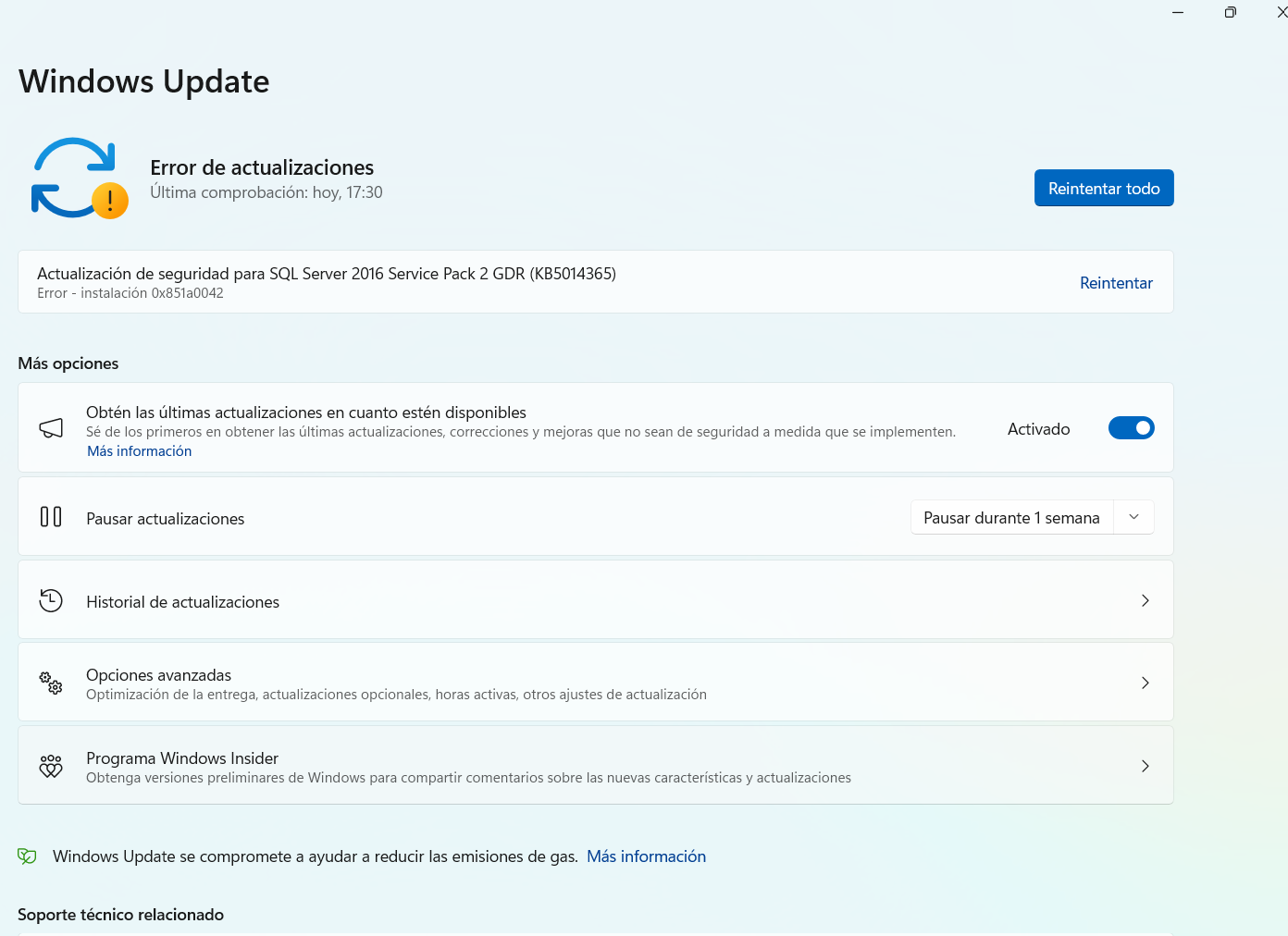Click error code 0x851a0042 text

188,293
